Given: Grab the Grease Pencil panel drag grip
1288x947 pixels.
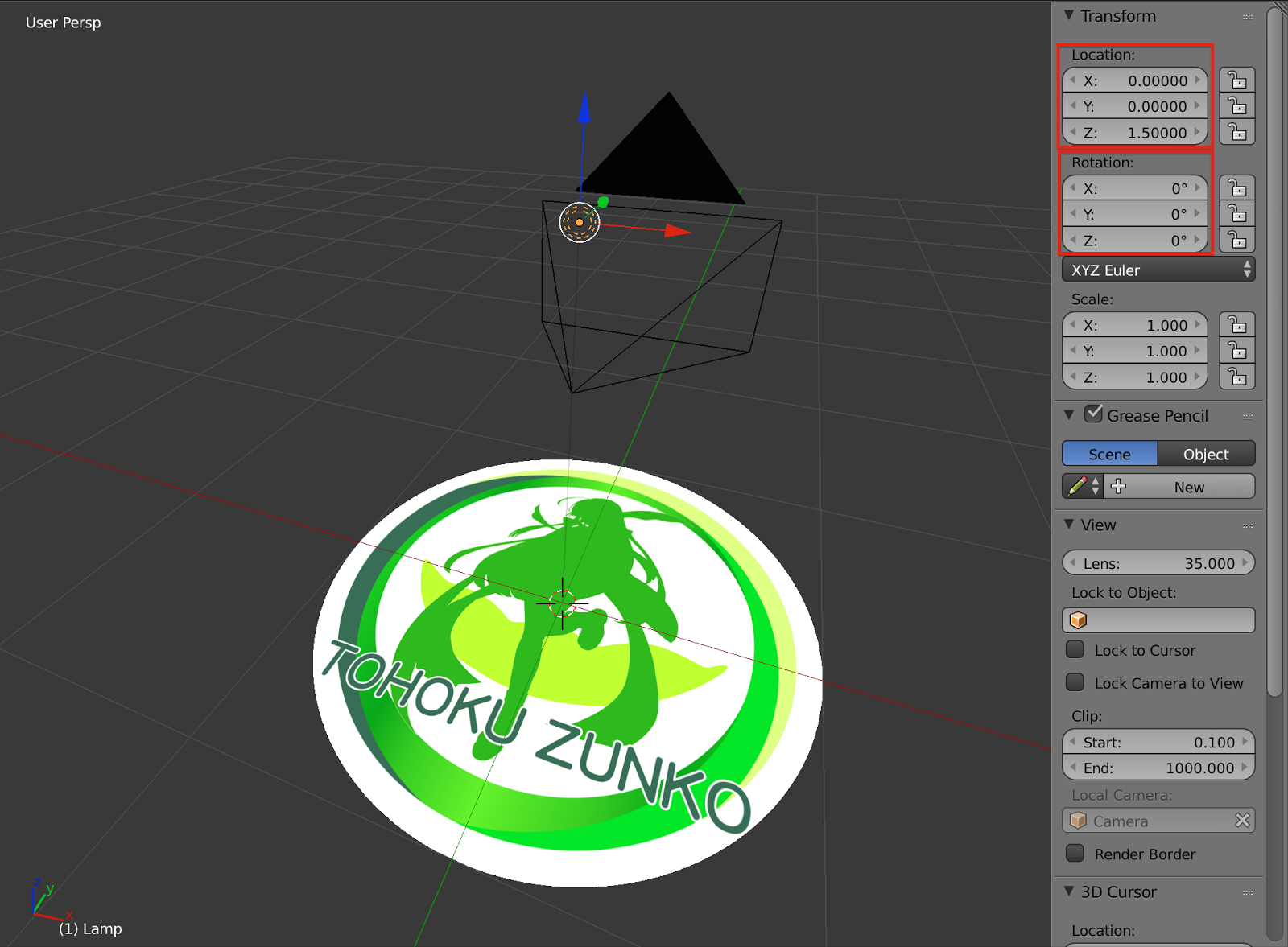Looking at the screenshot, I should tap(1248, 417).
